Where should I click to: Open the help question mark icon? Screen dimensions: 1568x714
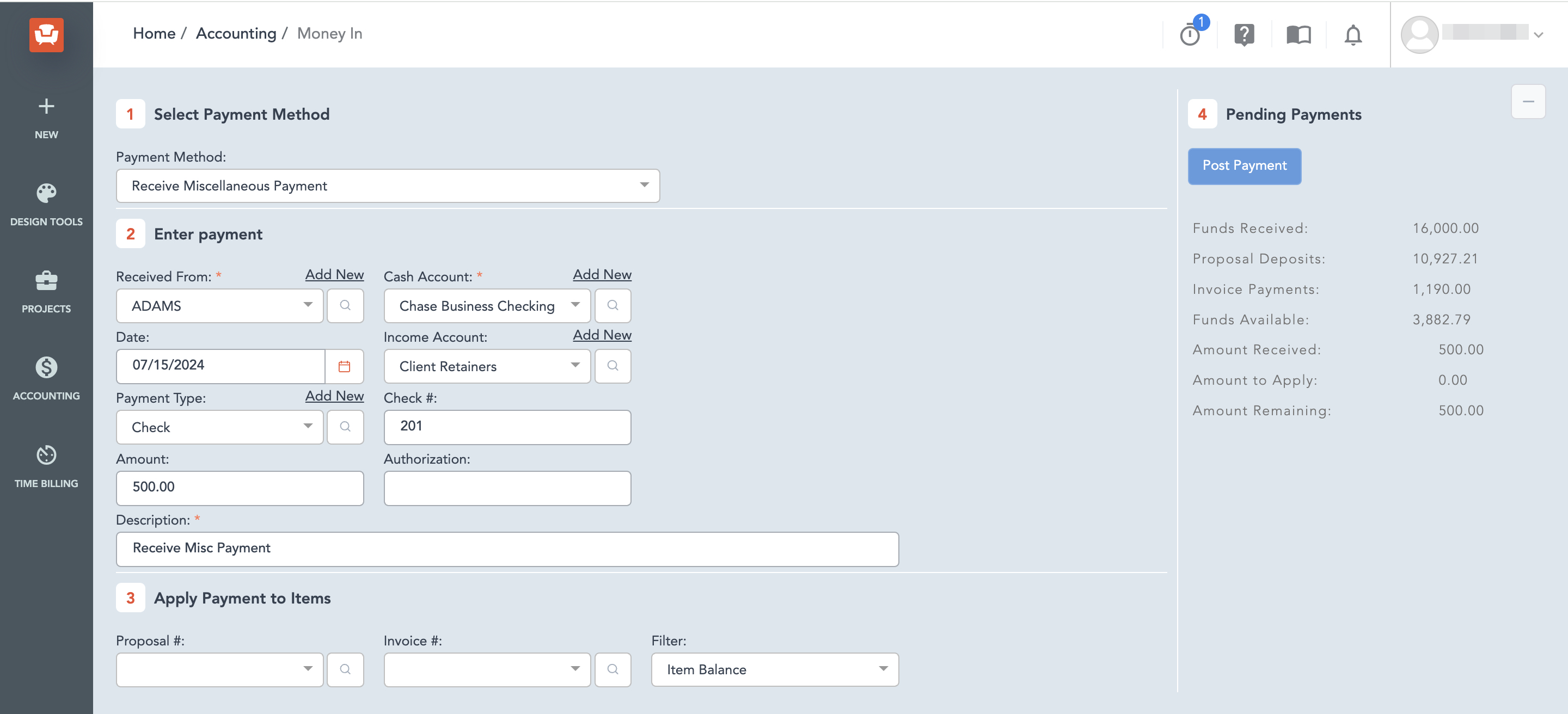[x=1244, y=34]
